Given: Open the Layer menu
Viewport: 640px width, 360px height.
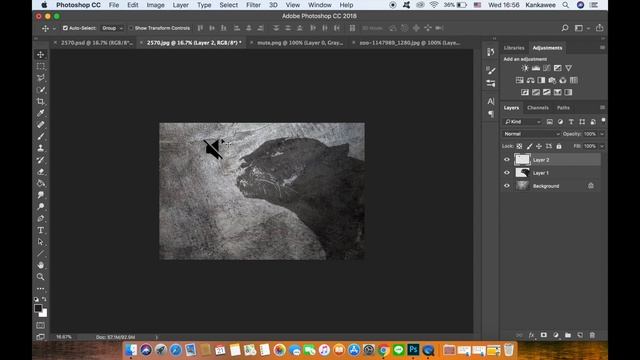Looking at the screenshot, I should click(x=180, y=5).
